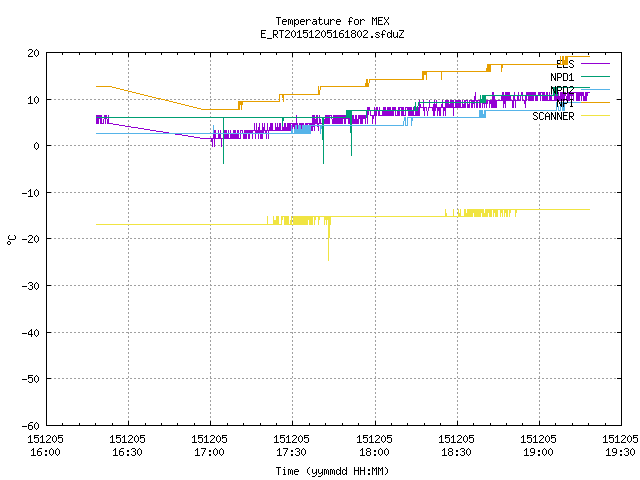Click the x-axis time label "18:30"

coord(456,452)
